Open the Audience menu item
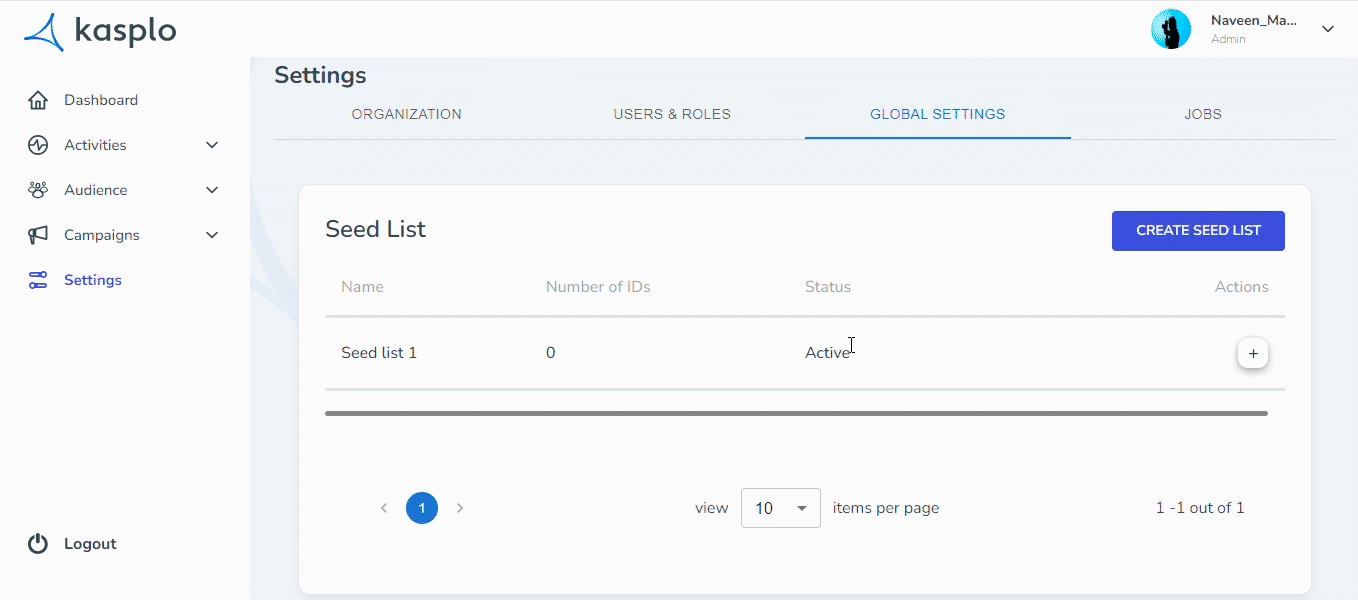Image resolution: width=1358 pixels, height=600 pixels. [96, 190]
